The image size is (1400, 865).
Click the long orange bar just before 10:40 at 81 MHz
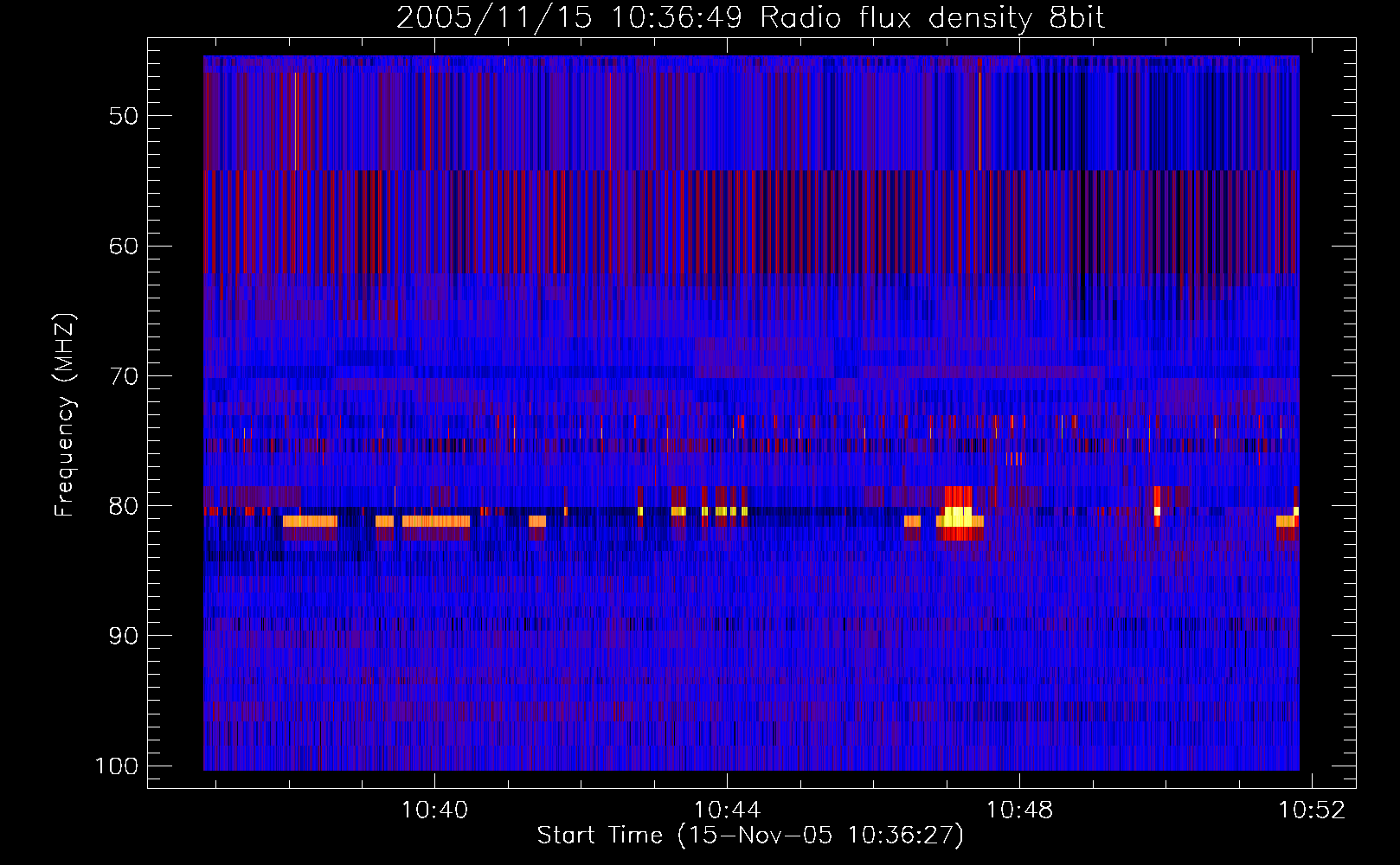click(x=436, y=522)
